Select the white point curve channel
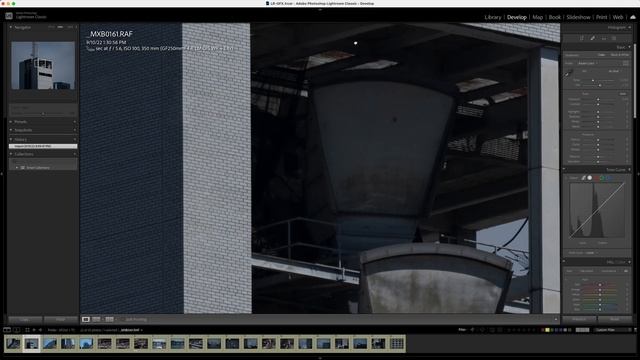This screenshot has height=360, width=640. pos(589,178)
